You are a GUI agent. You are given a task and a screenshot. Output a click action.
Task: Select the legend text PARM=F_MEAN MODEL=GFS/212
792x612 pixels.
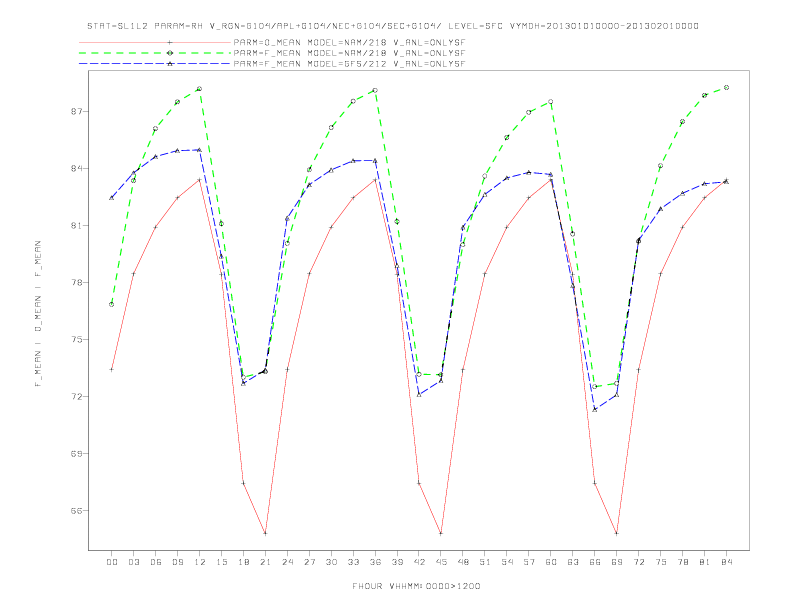(x=310, y=64)
